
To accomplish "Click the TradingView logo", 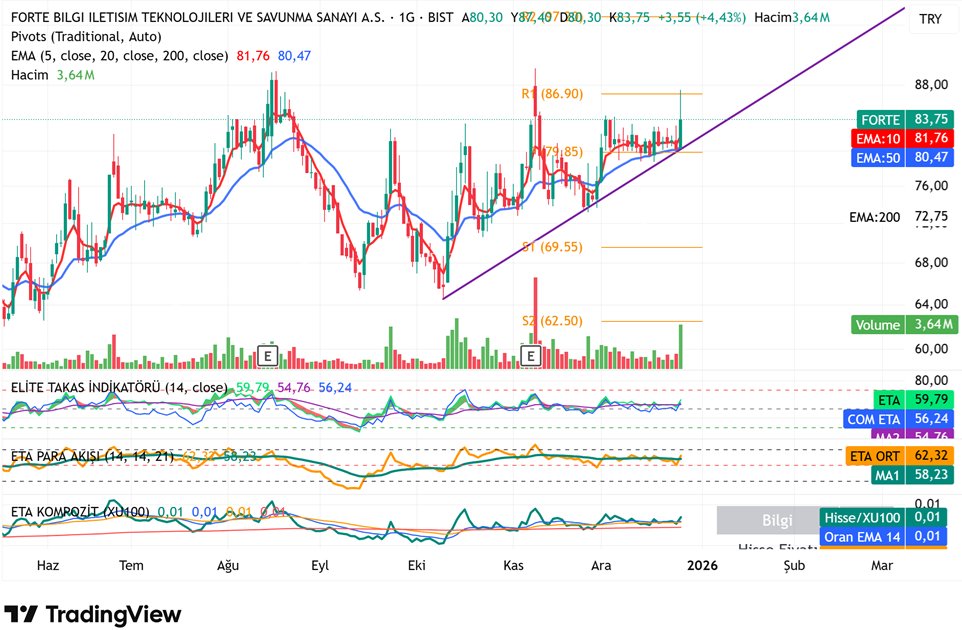I will tap(93, 614).
